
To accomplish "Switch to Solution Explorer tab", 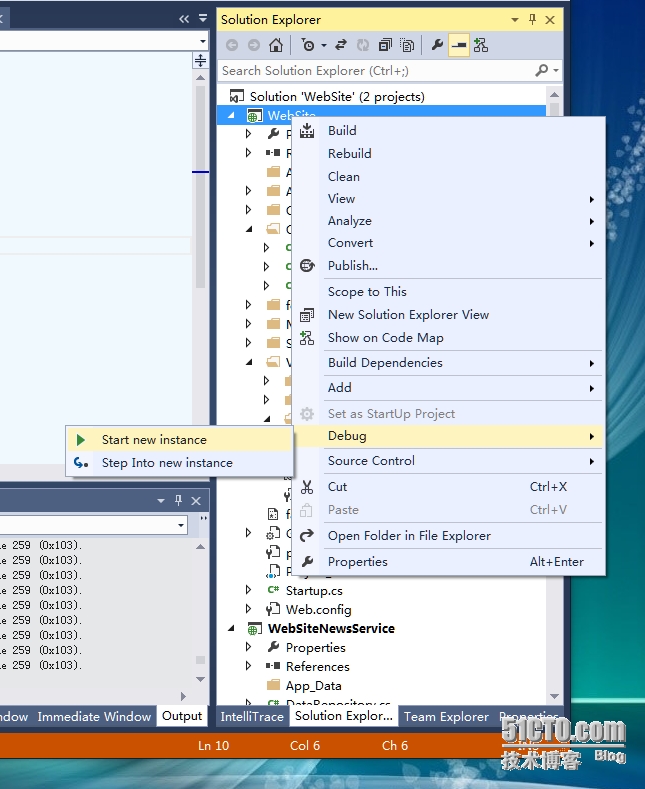I will [x=344, y=716].
